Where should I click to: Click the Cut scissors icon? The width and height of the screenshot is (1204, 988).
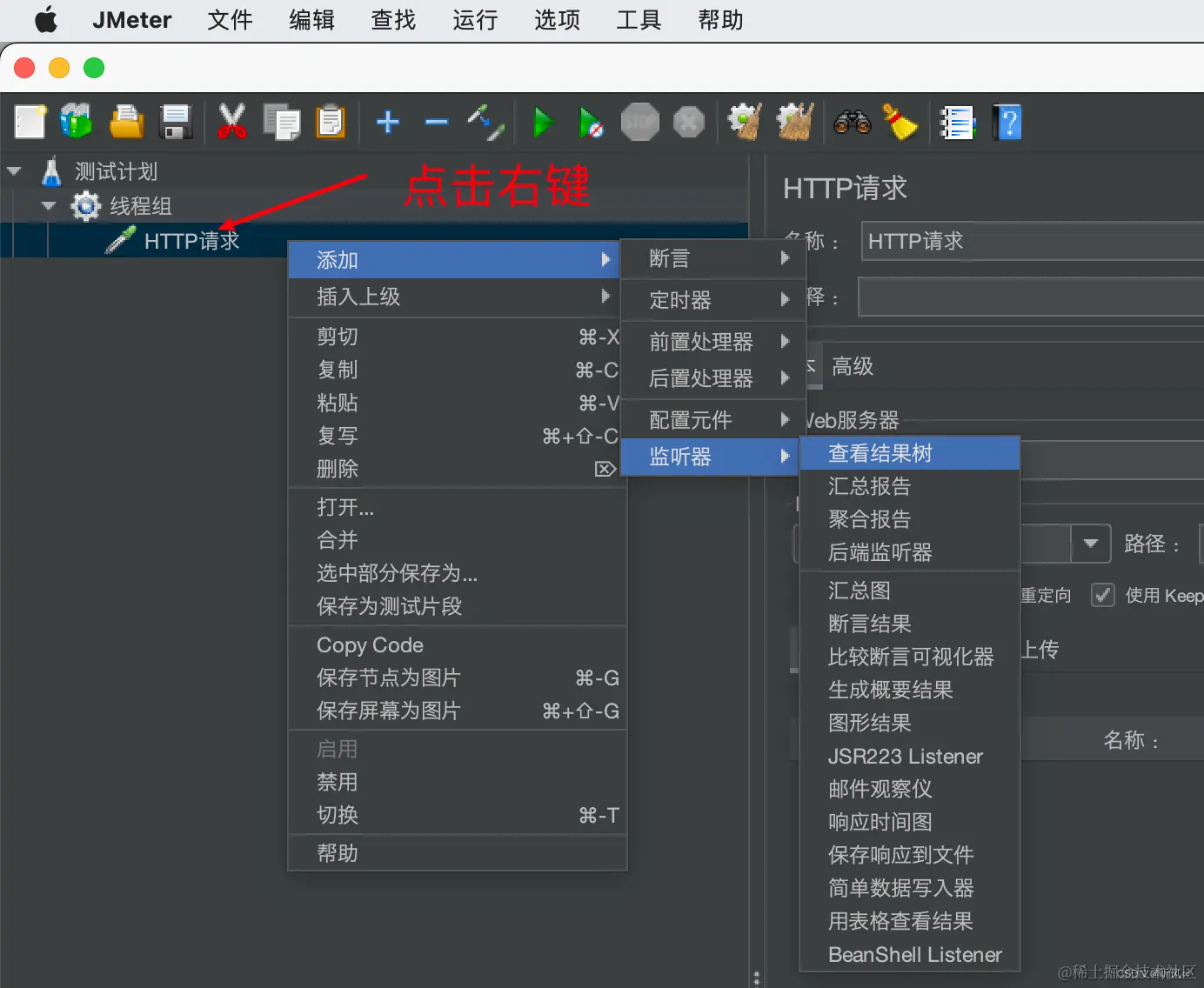tap(231, 122)
